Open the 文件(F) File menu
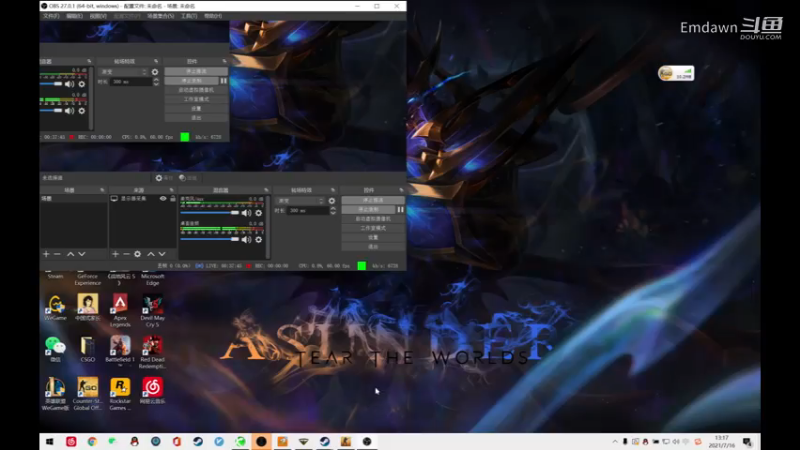Viewport: 800px width, 450px height. click(51, 16)
